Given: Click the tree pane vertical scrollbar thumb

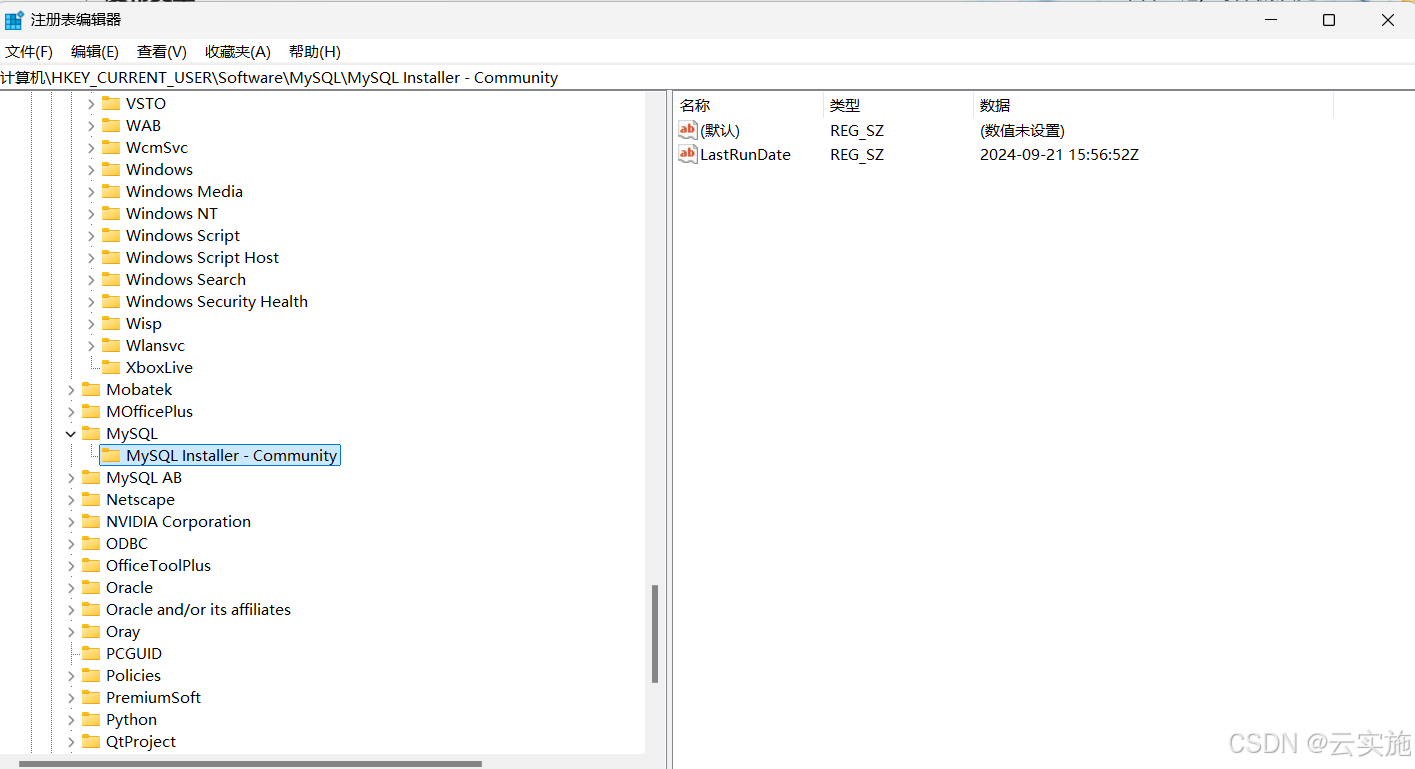Looking at the screenshot, I should pos(655,634).
